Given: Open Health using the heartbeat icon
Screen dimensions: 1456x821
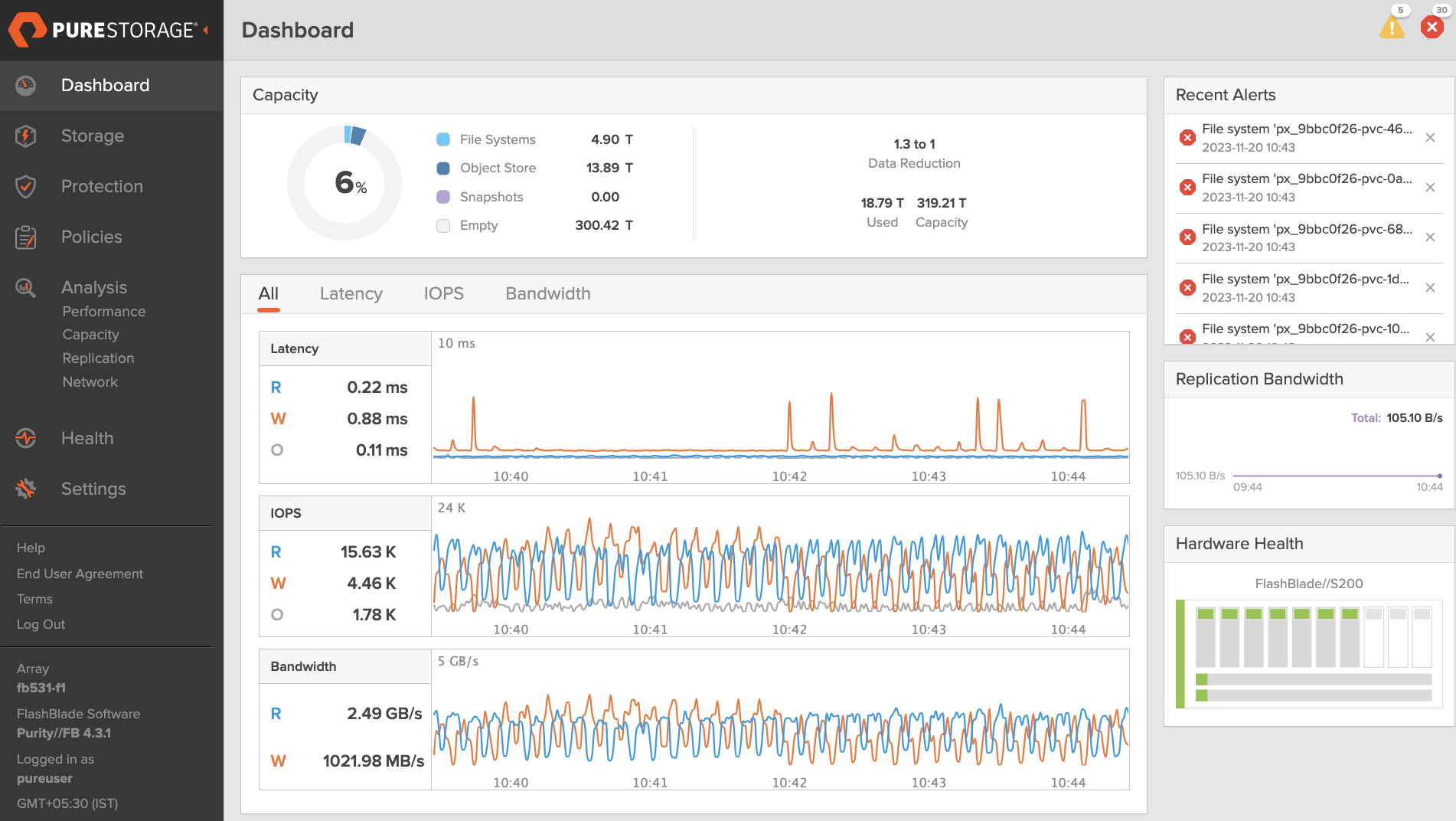Looking at the screenshot, I should [26, 439].
